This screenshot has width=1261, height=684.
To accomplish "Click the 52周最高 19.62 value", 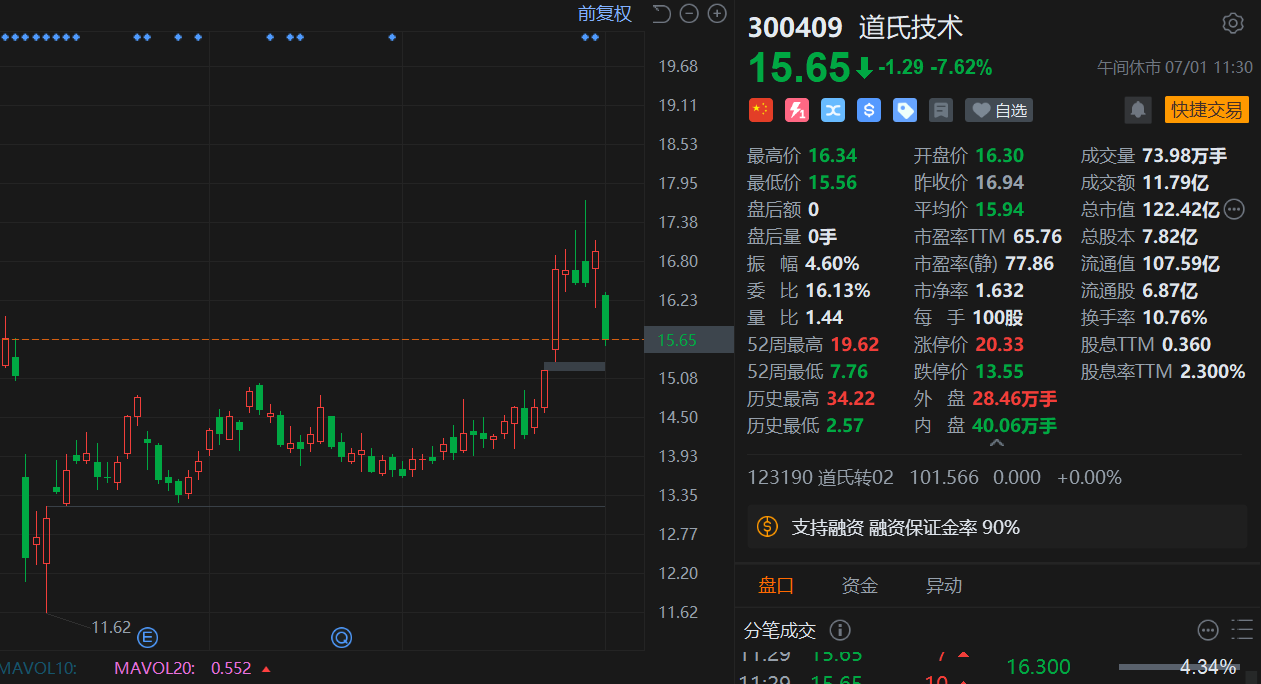I will point(854,344).
